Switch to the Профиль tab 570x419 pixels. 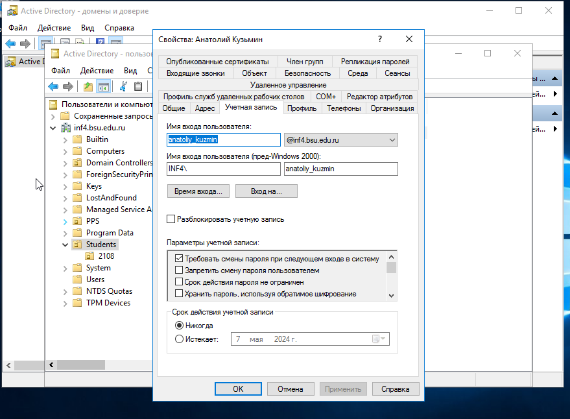(302, 108)
